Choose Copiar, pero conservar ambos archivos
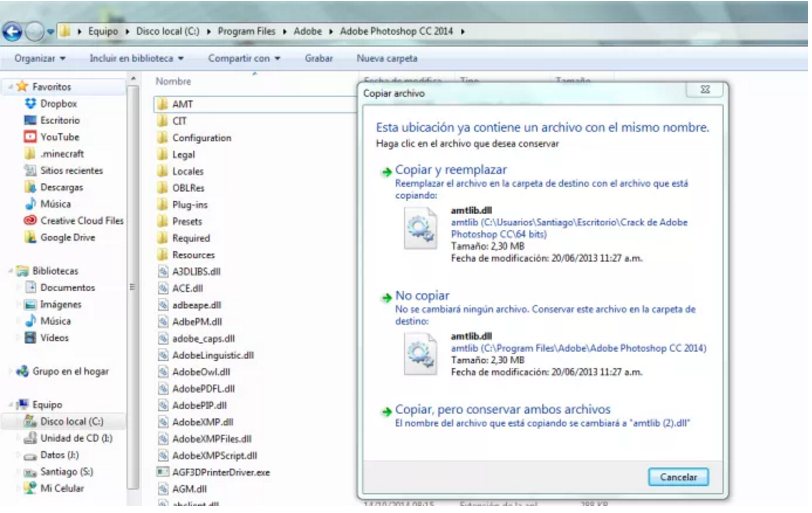This screenshot has height=513, width=812. 502,409
